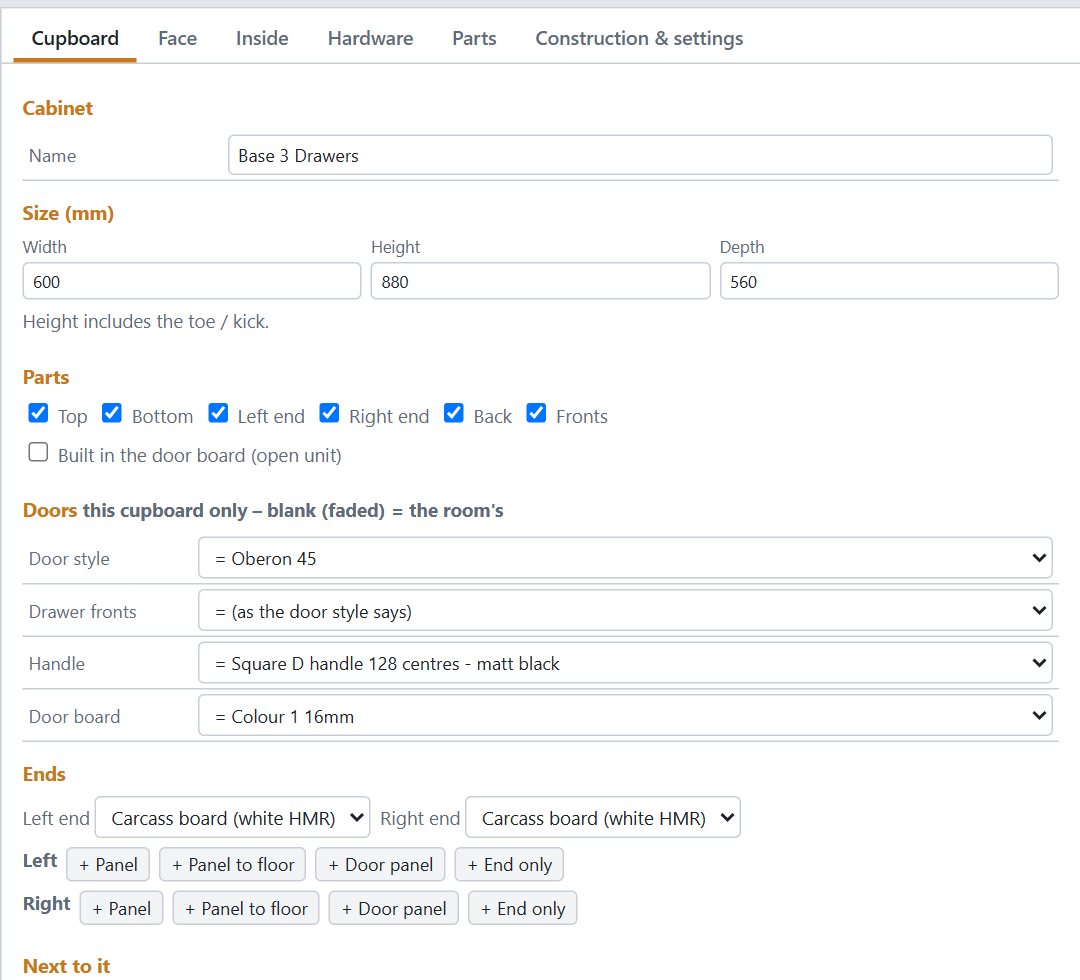1080x980 pixels.
Task: Toggle the Fronts checkbox
Action: point(536,413)
